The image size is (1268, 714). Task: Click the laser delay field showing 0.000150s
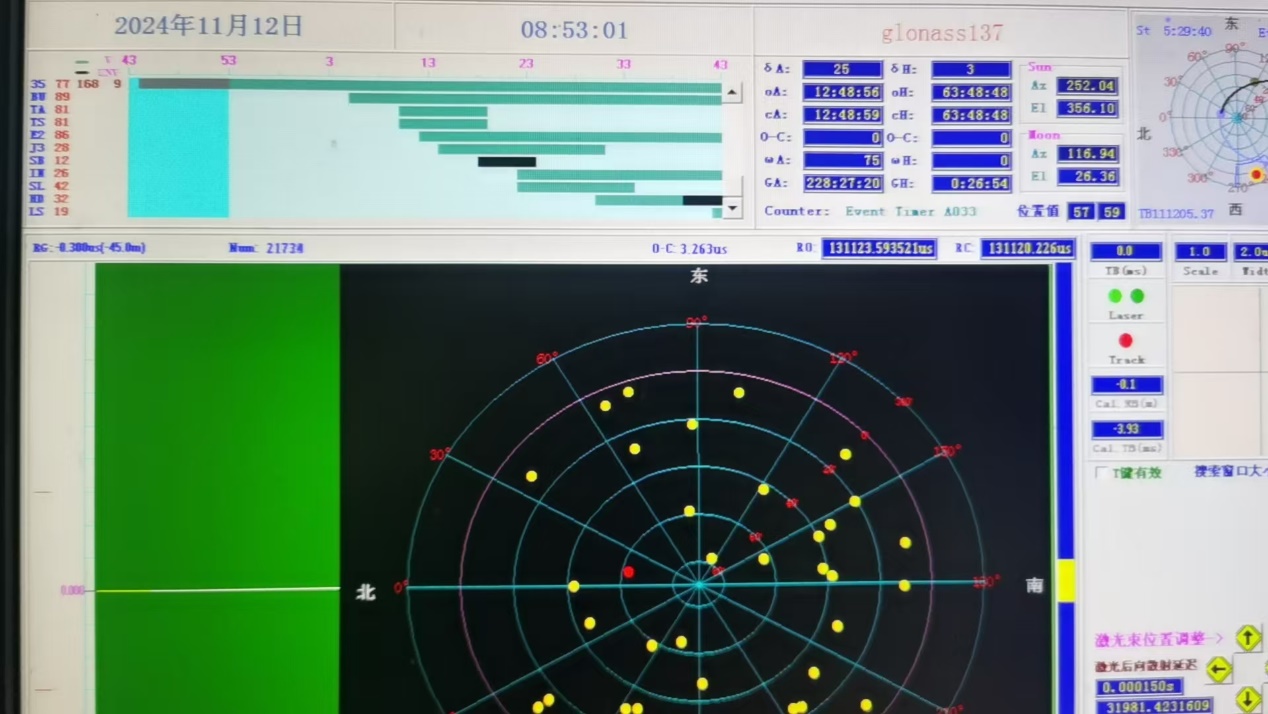[1139, 687]
